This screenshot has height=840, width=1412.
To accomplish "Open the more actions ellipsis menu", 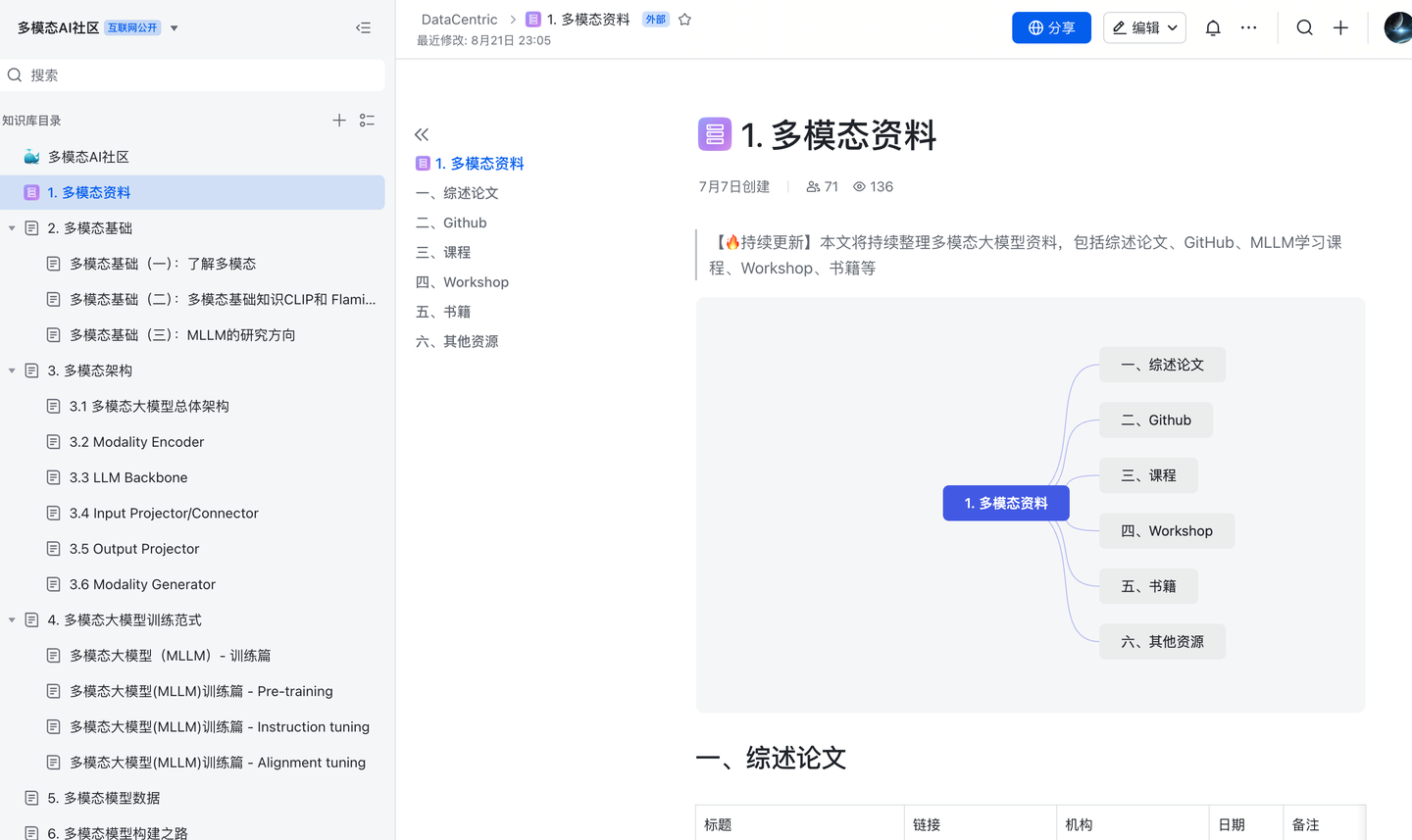I will click(1248, 27).
